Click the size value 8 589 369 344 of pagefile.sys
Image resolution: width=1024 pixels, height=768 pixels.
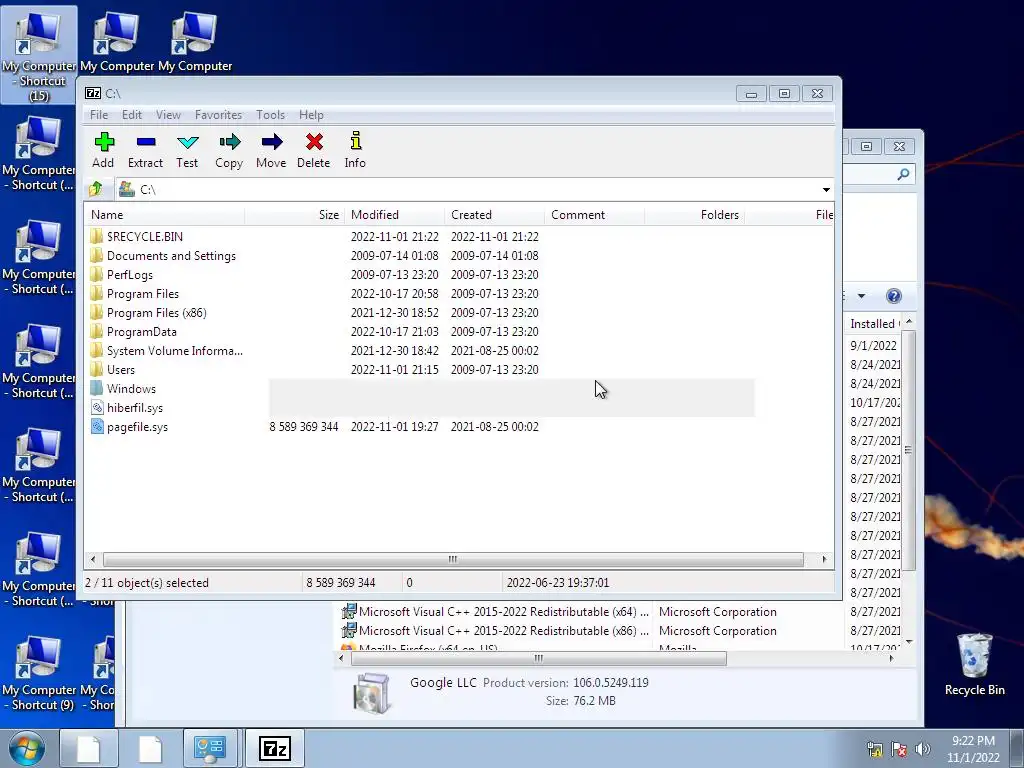tap(304, 426)
